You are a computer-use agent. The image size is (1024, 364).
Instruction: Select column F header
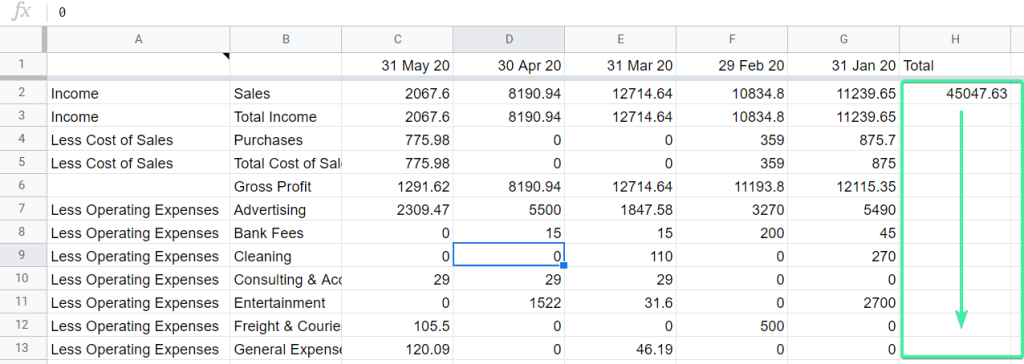(x=732, y=39)
